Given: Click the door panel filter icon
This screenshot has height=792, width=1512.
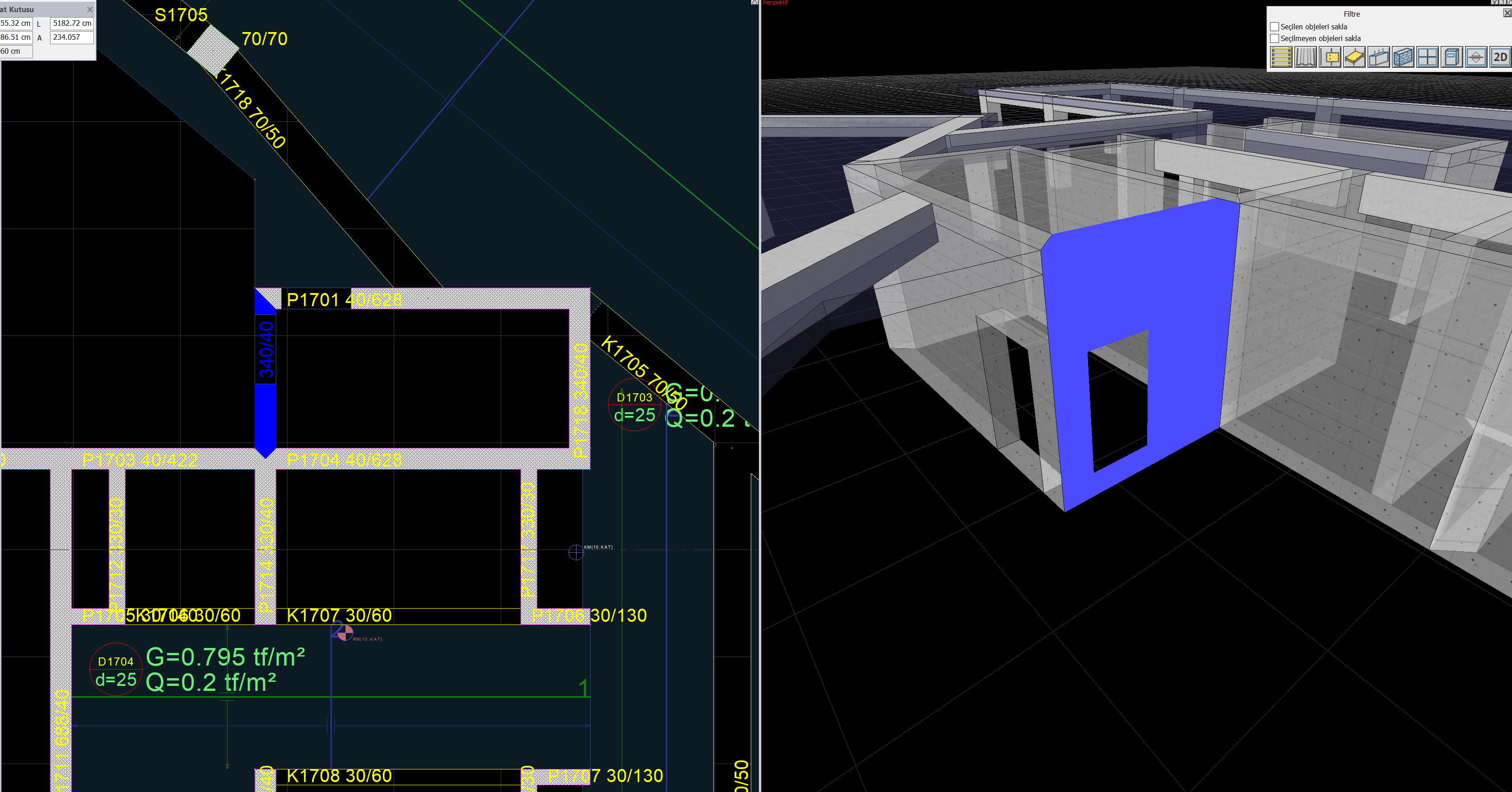Looking at the screenshot, I should point(1452,57).
